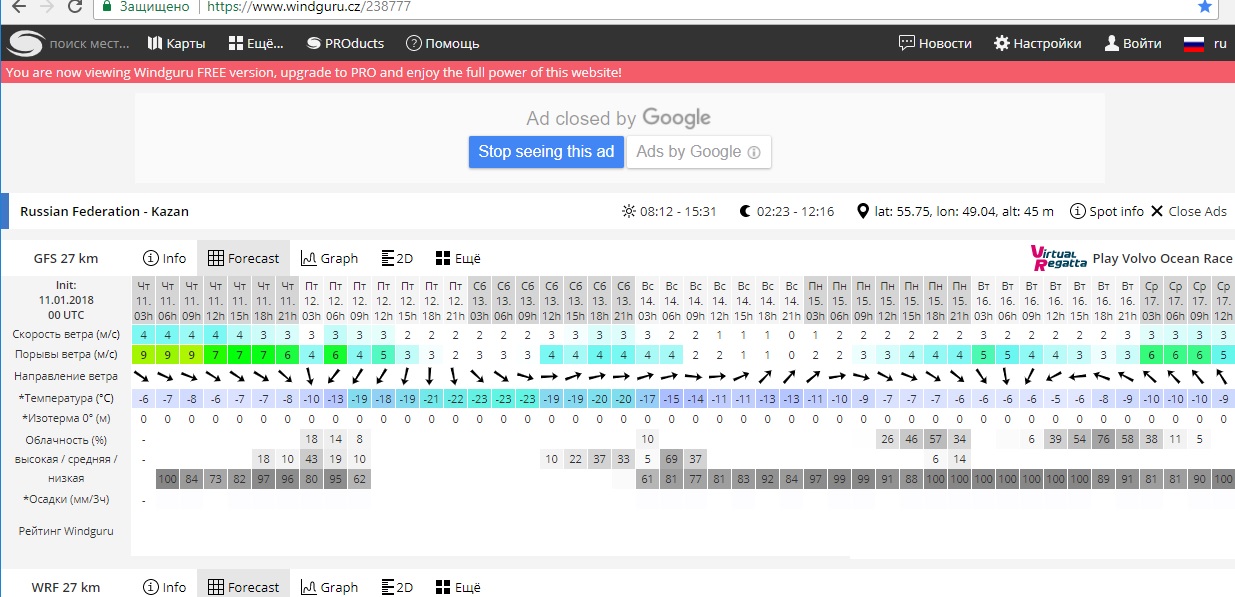1235x597 pixels.
Task: Click the Ads by Google button
Action: point(699,152)
